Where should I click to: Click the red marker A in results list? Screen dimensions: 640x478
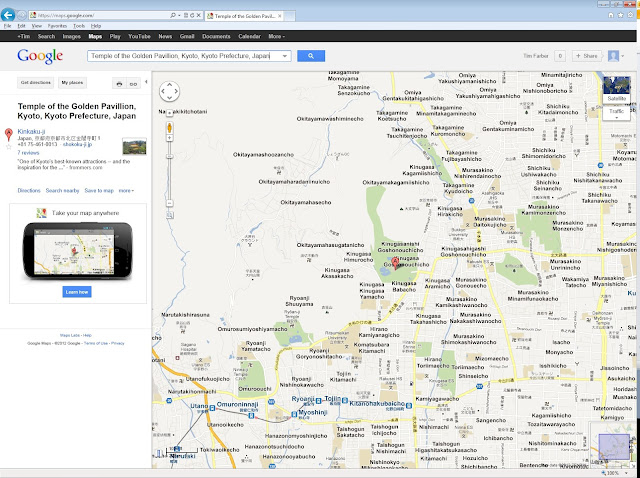pyautogui.click(x=8, y=134)
